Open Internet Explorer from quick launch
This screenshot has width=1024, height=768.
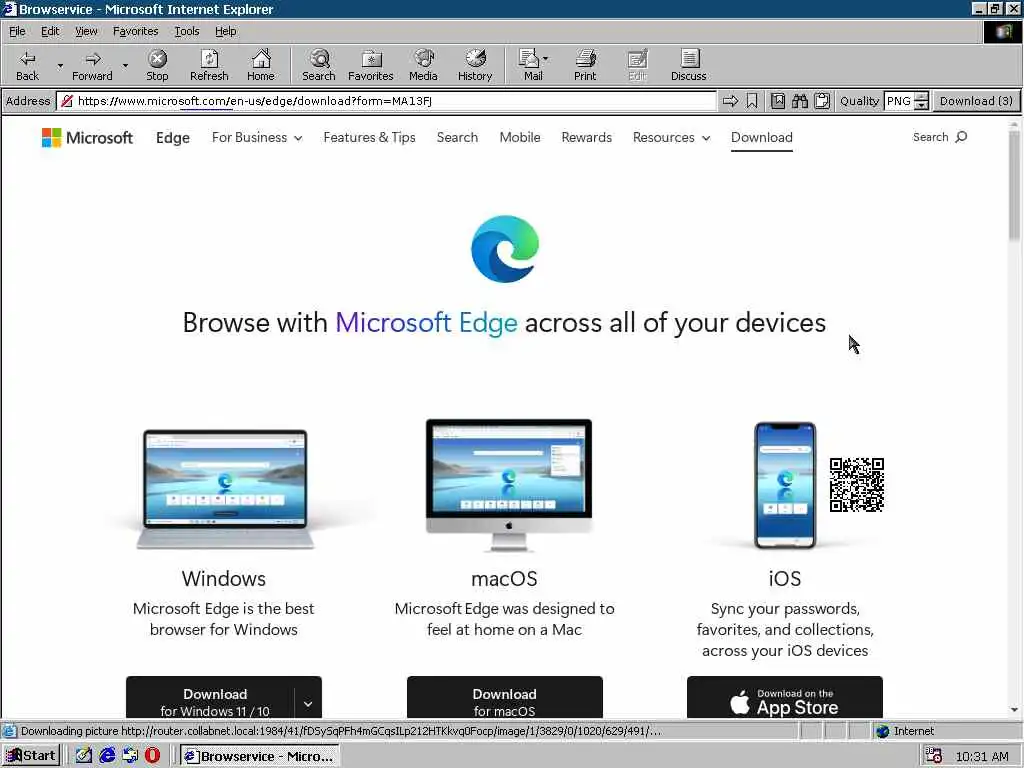point(107,756)
